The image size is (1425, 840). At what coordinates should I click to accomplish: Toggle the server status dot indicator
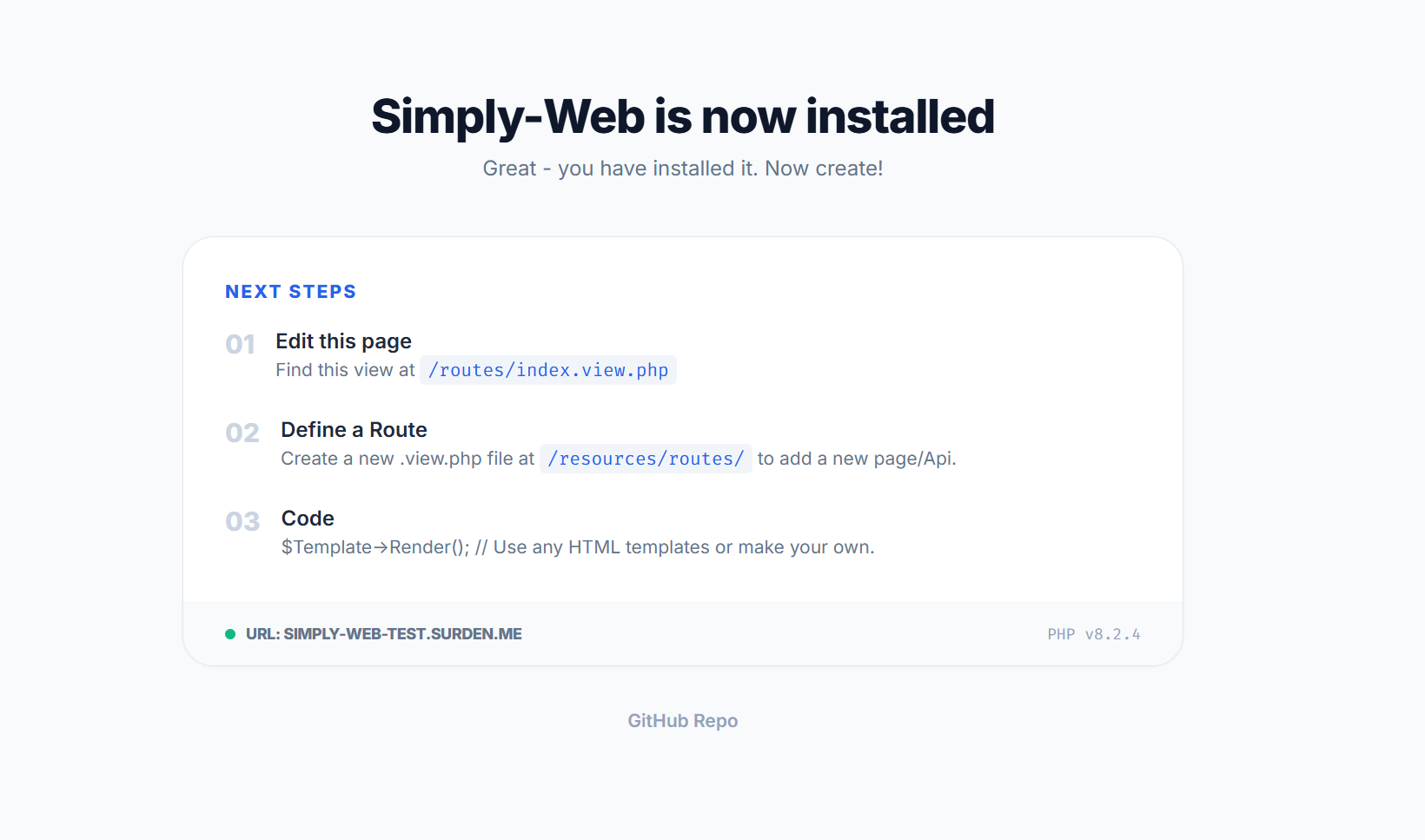pos(230,634)
